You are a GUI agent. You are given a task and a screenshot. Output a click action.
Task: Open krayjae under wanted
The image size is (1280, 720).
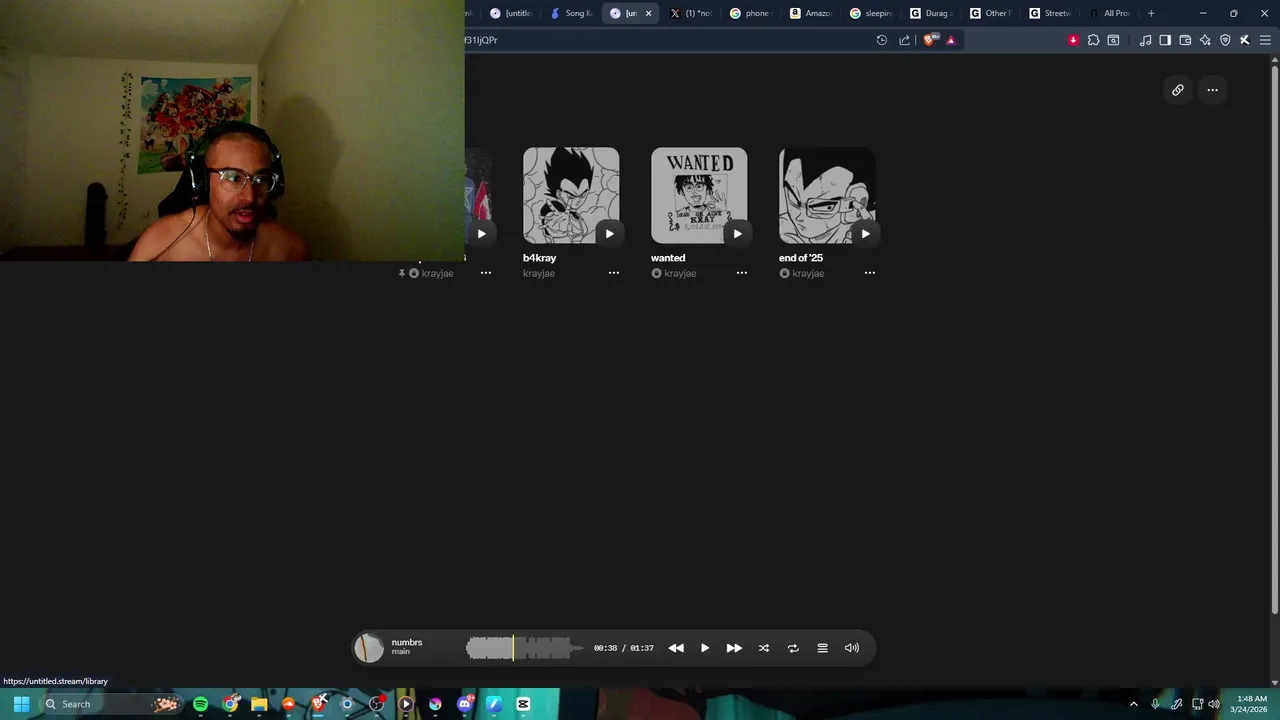pos(680,273)
